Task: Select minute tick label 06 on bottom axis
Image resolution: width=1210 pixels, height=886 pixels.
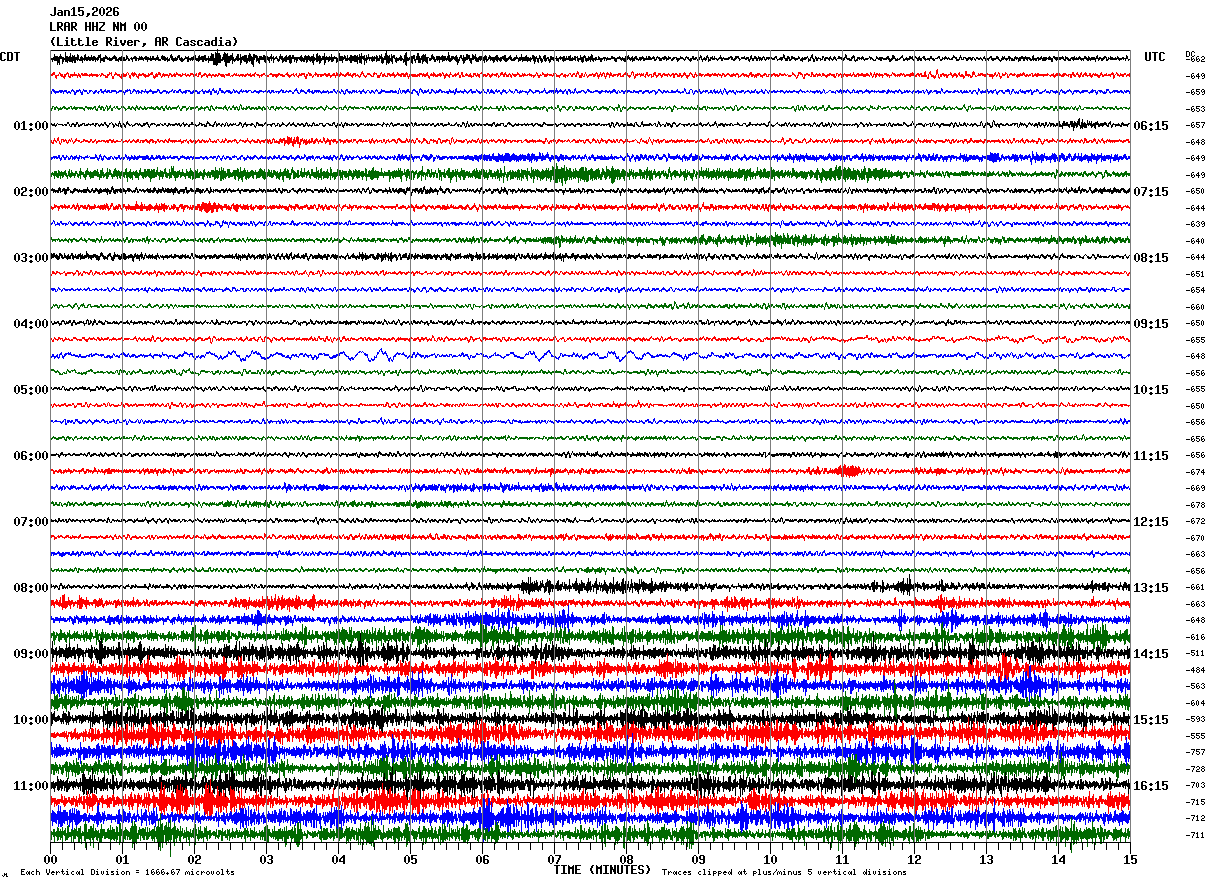Action: (483, 859)
